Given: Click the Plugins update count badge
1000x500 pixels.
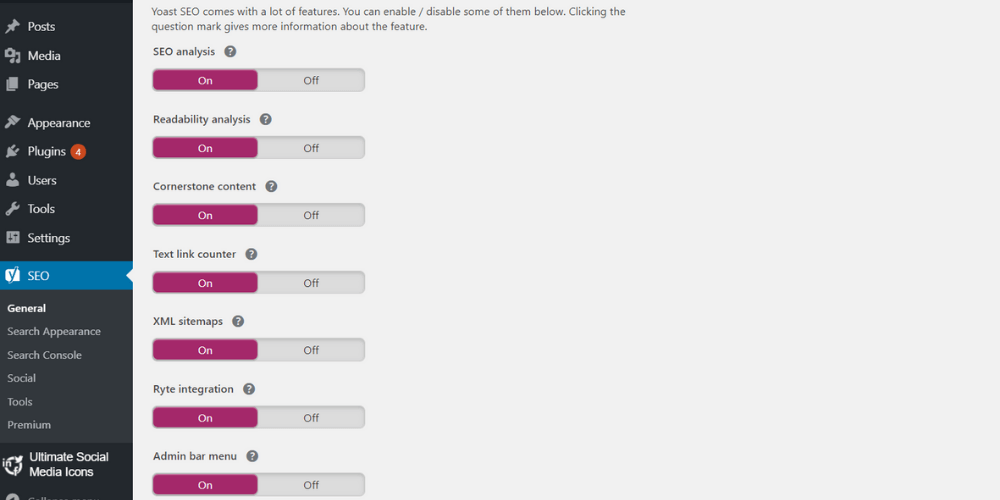Looking at the screenshot, I should point(78,152).
